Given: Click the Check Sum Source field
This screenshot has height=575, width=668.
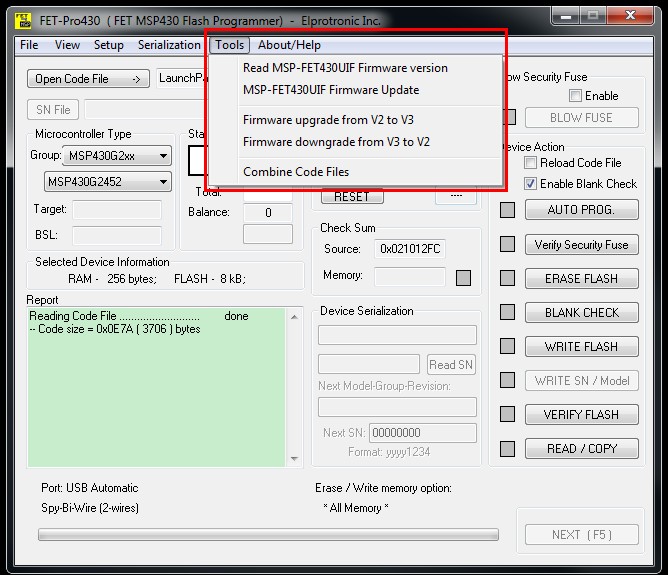Looking at the screenshot, I should (x=410, y=249).
